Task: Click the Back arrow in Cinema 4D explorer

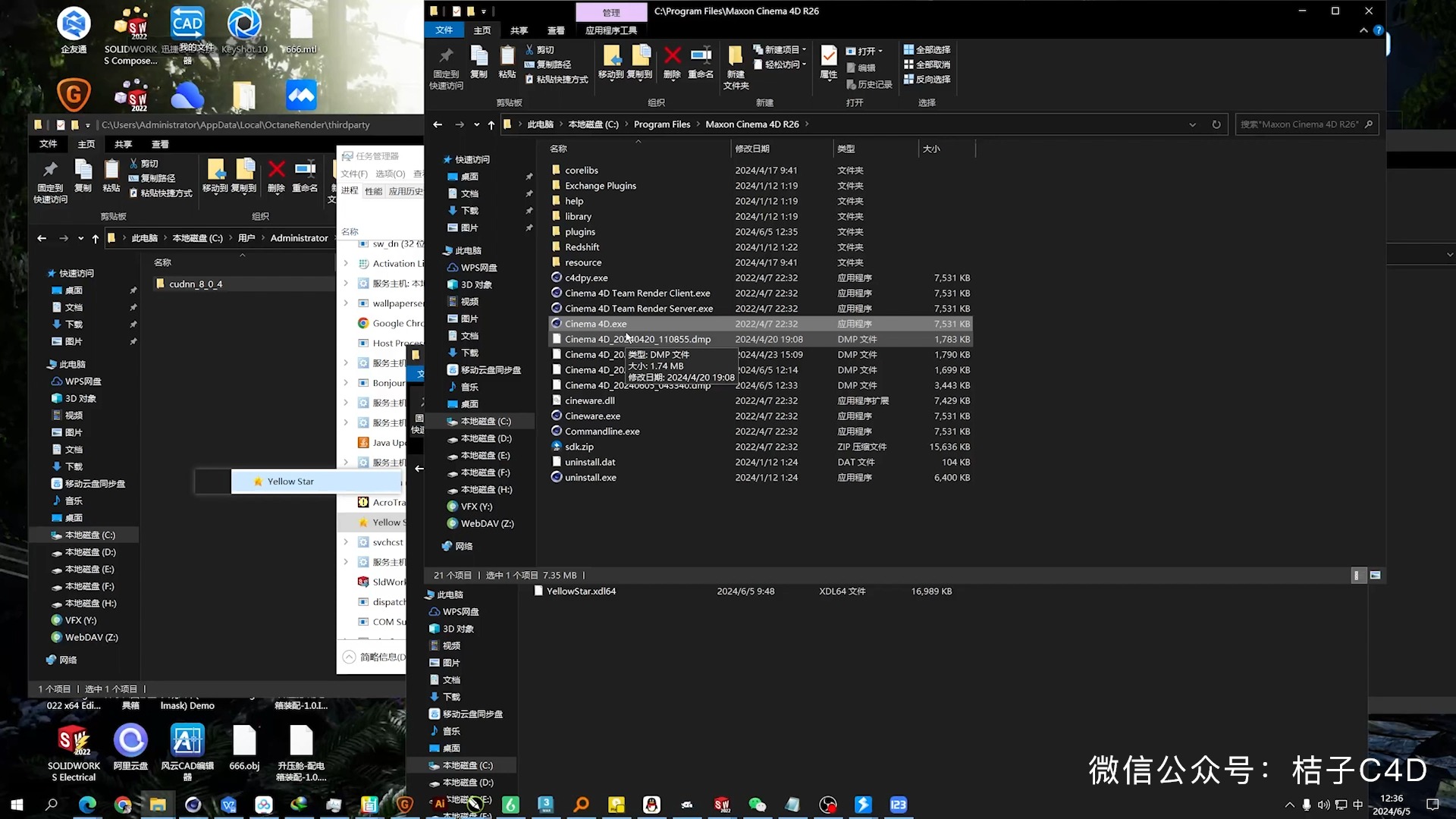Action: (438, 124)
